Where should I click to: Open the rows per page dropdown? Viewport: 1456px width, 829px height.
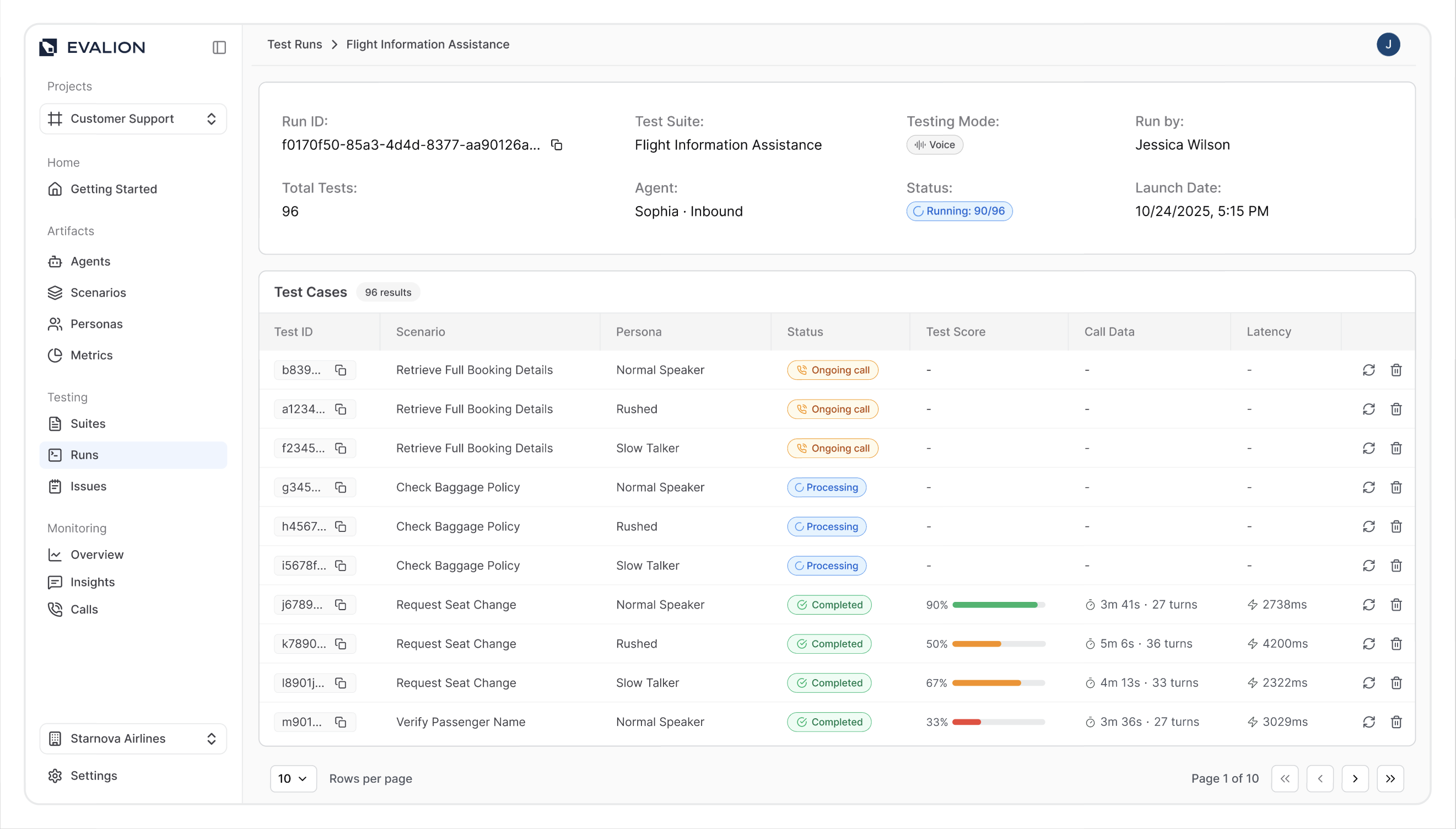click(x=293, y=778)
